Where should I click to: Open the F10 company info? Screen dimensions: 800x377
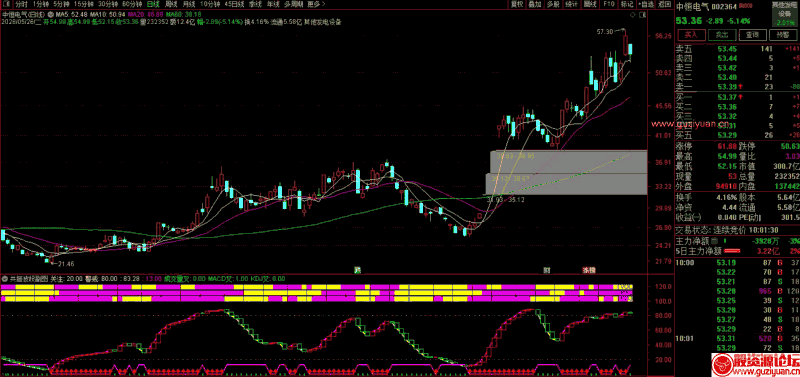pos(608,5)
